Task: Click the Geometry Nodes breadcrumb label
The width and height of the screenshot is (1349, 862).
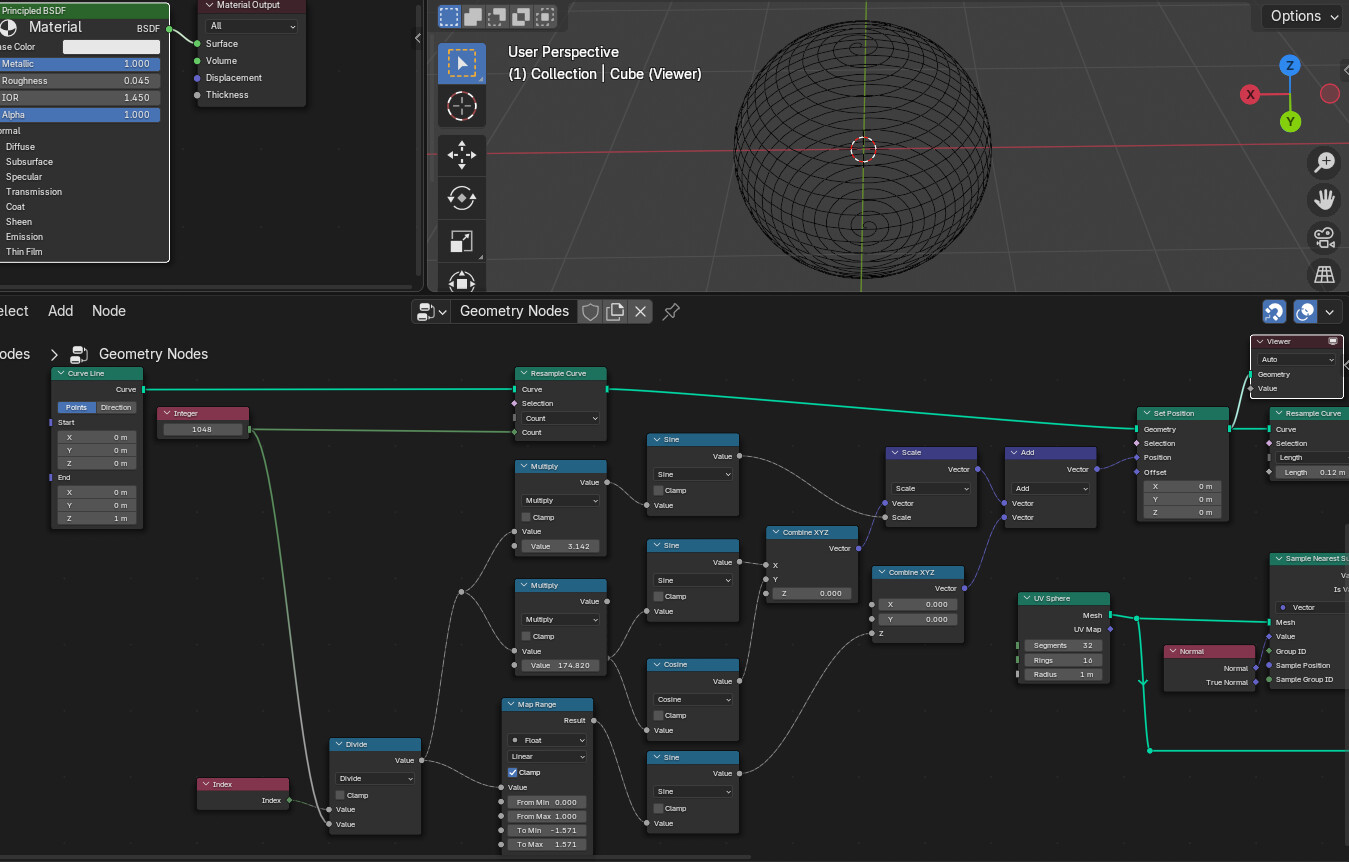Action: [x=153, y=354]
